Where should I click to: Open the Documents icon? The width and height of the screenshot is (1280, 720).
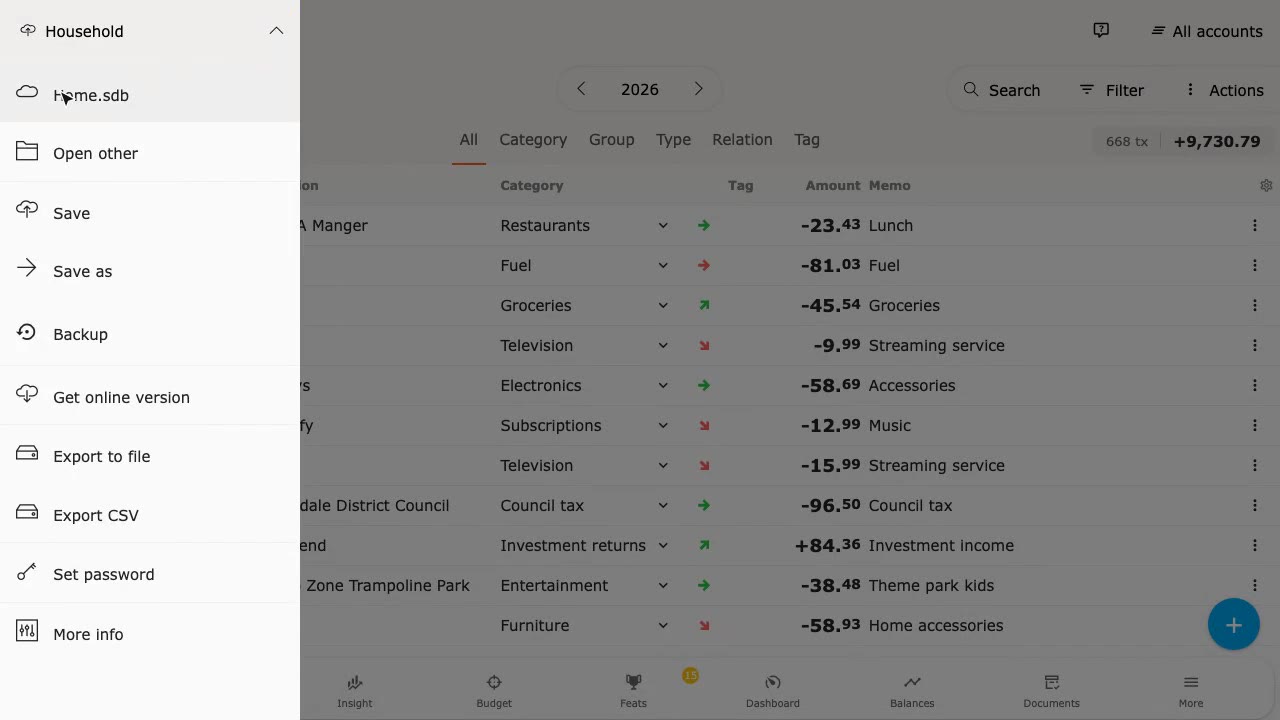click(1051, 682)
